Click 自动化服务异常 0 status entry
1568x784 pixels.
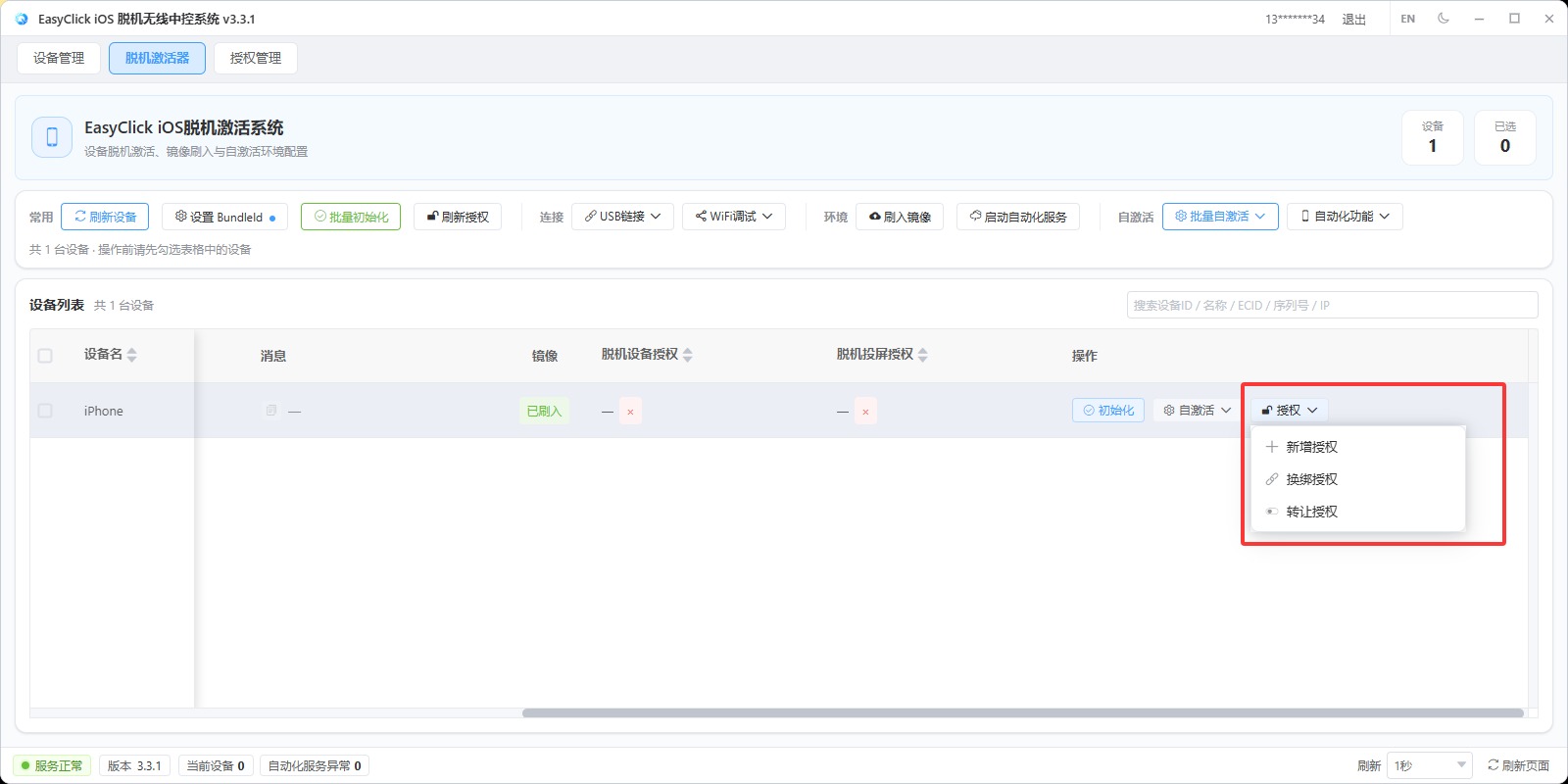[315, 765]
